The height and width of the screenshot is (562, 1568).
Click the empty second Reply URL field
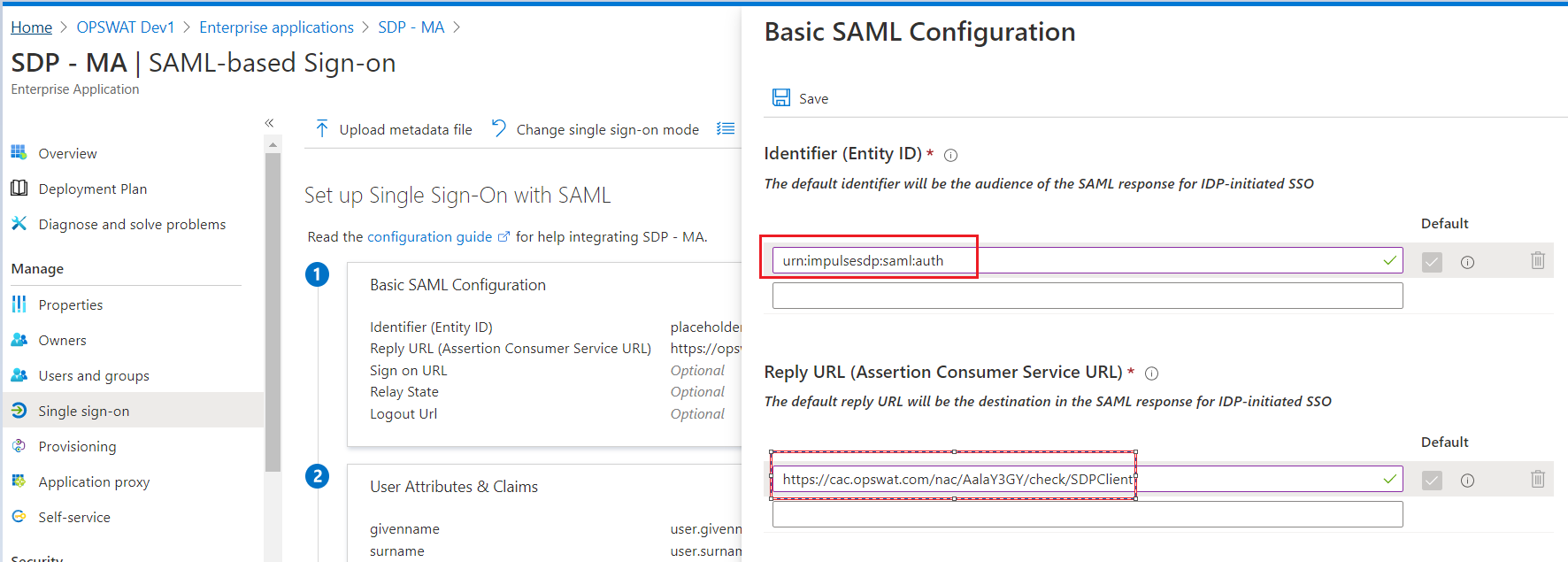click(x=1087, y=514)
